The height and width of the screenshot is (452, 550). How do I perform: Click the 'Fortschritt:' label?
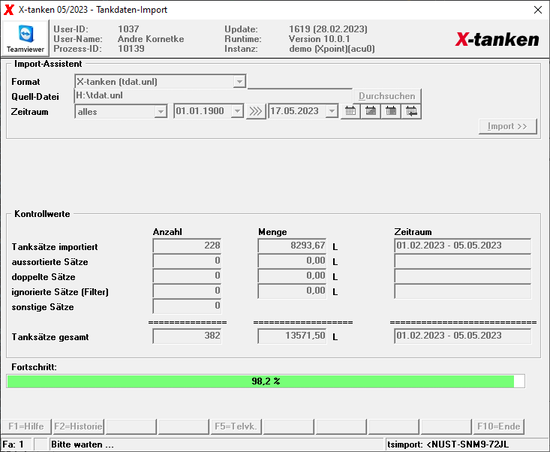[x=34, y=367]
